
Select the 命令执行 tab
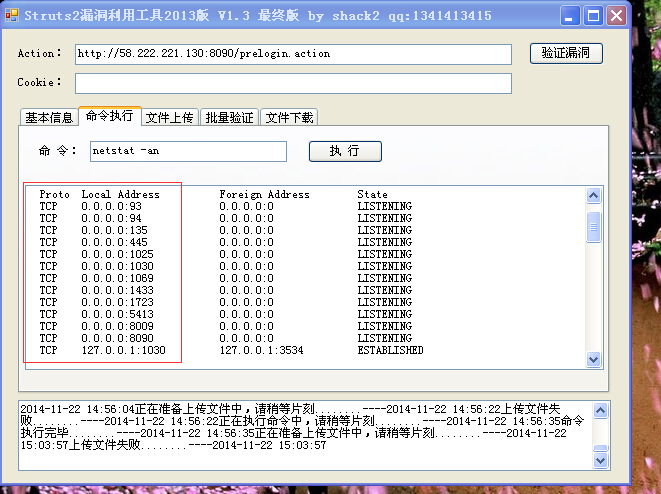[110, 116]
